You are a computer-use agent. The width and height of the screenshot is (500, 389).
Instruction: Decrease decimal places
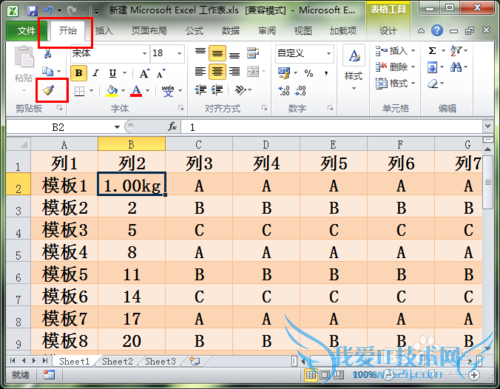300,91
